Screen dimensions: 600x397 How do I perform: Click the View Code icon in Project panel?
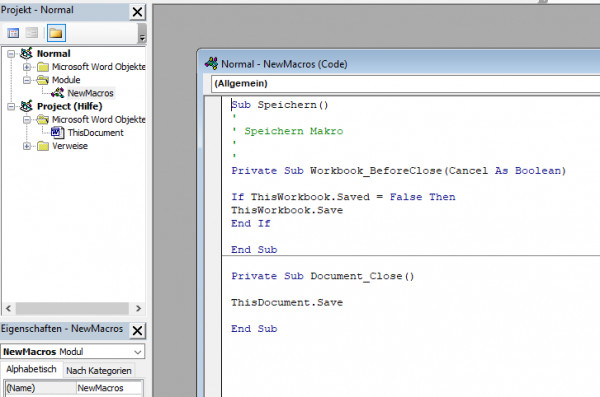pyautogui.click(x=13, y=33)
